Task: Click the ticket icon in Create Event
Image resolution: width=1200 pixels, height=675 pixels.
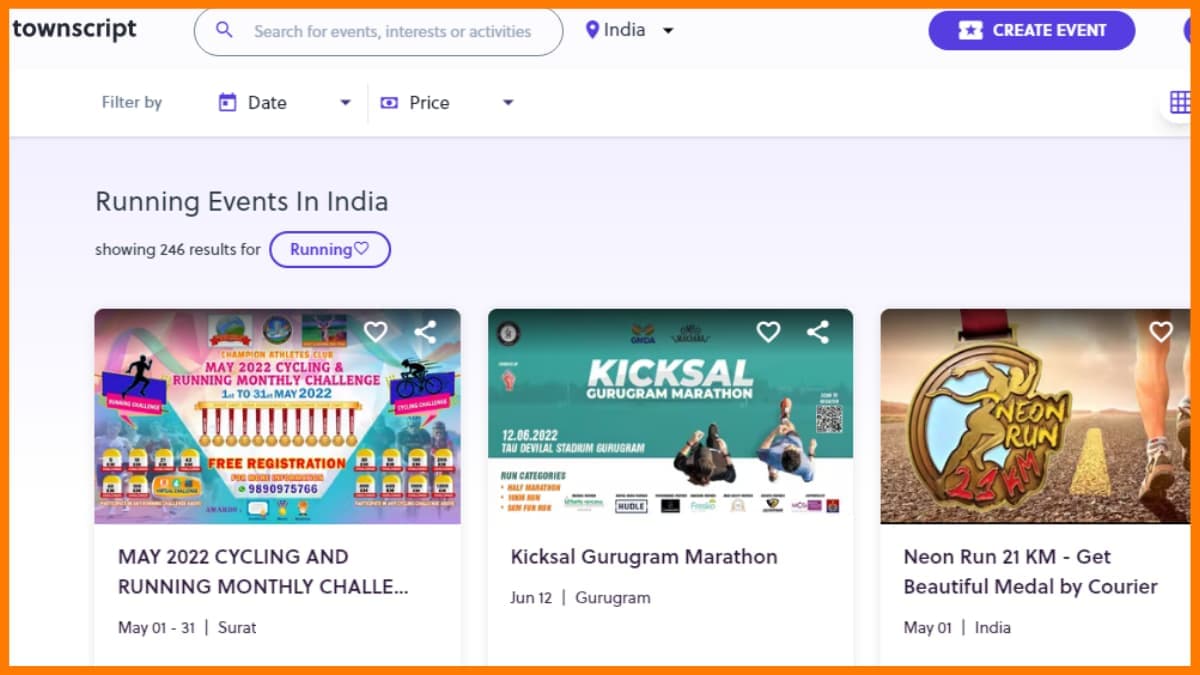Action: coord(970,30)
